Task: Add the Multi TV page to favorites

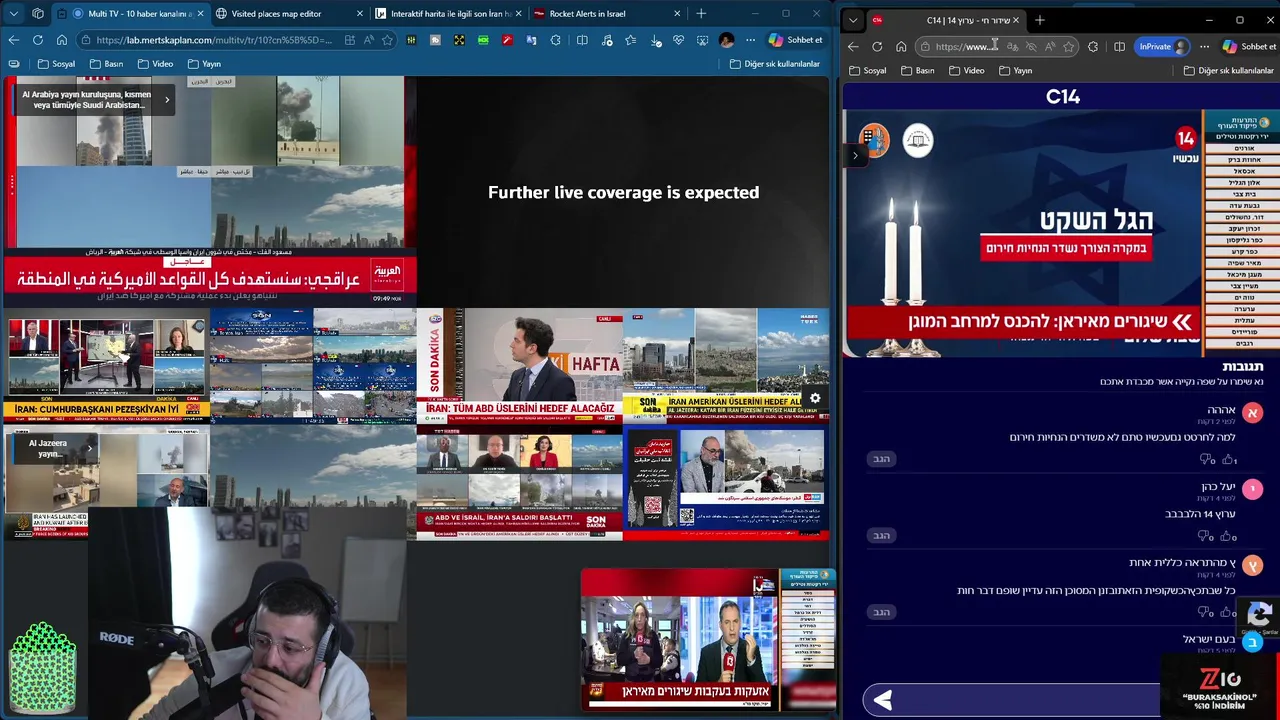Action: coord(387,40)
